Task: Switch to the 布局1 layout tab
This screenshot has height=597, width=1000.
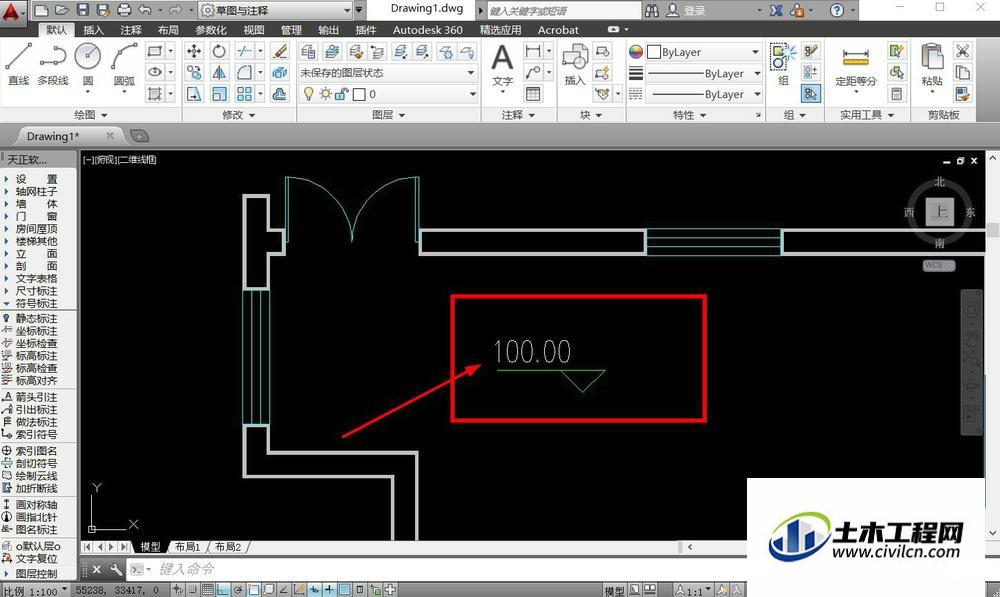Action: [x=188, y=547]
